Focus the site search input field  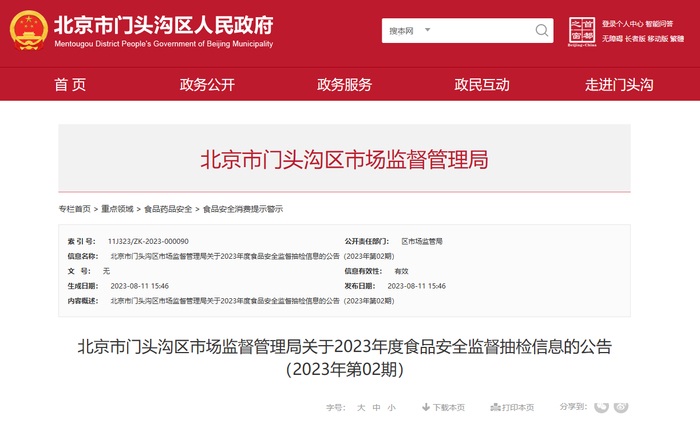coord(482,31)
